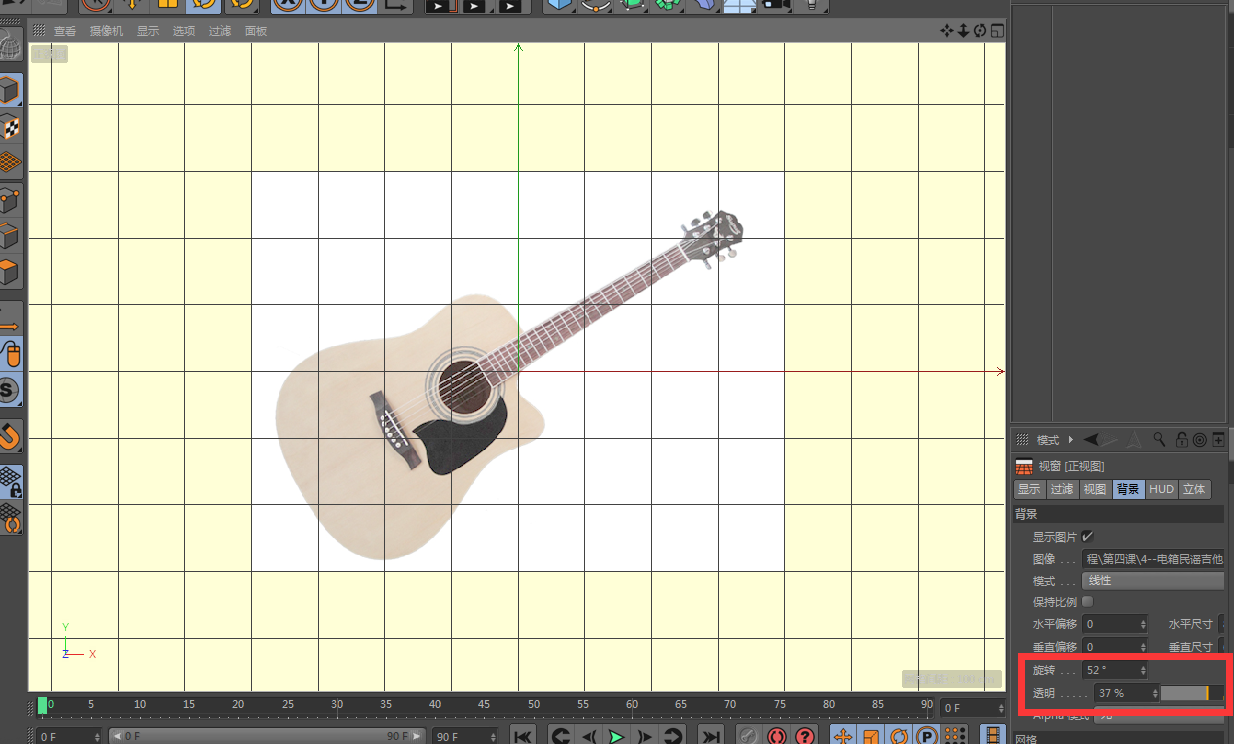Expand the 模式 menu arrow in attributes header
This screenshot has height=744, width=1234.
pyautogui.click(x=1071, y=440)
